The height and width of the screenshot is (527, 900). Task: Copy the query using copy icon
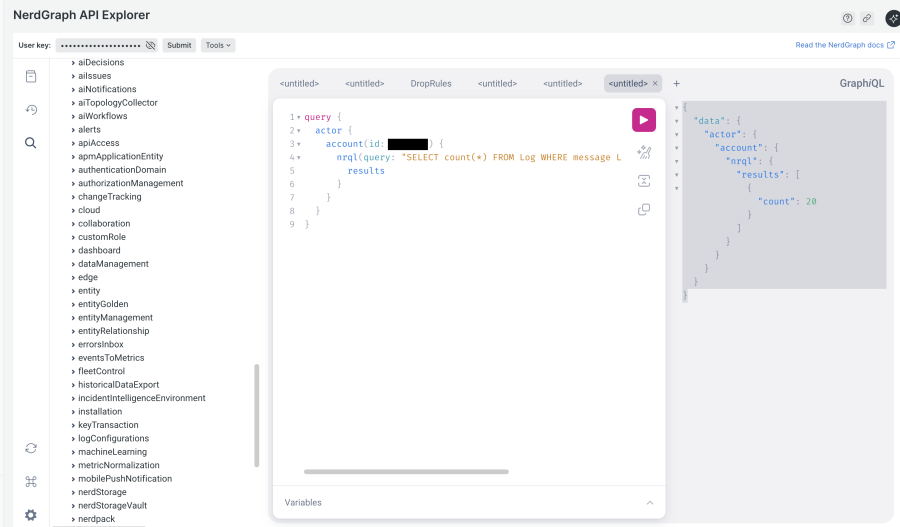click(x=643, y=210)
